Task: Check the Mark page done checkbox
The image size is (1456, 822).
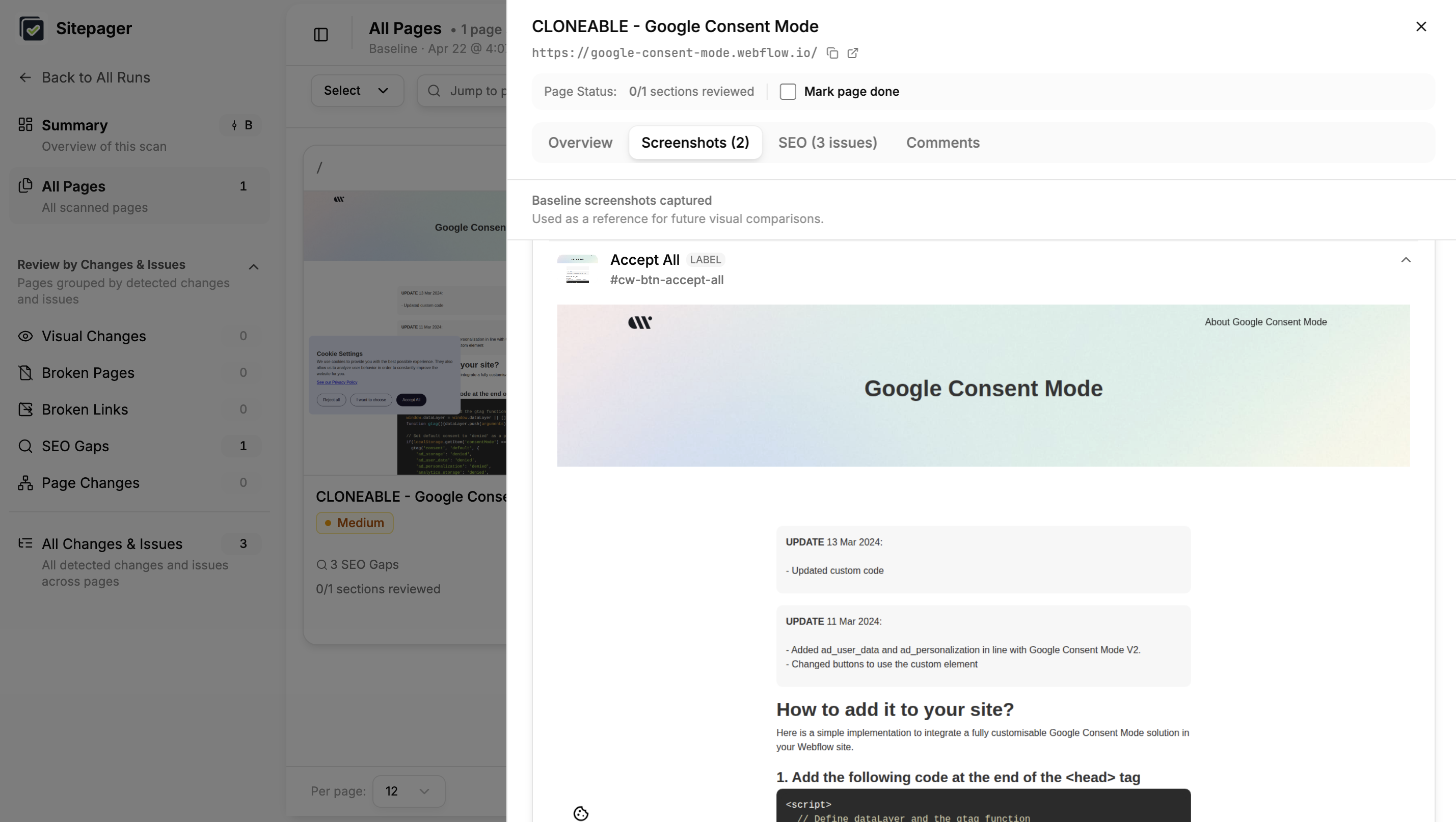Action: tap(787, 92)
